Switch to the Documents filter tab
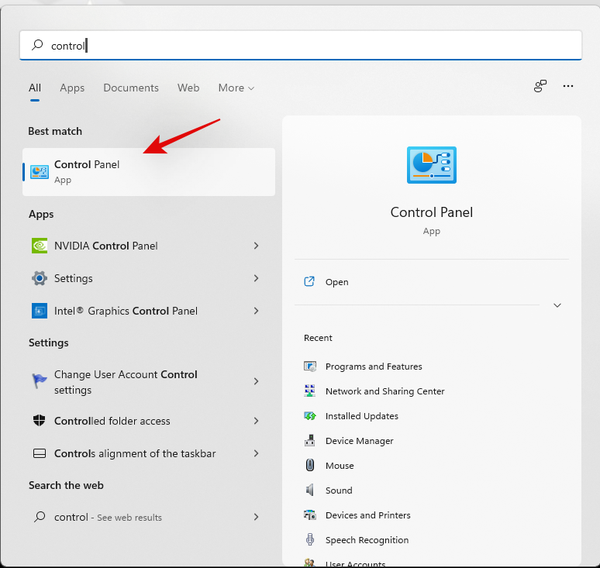The image size is (600, 568). click(x=131, y=88)
